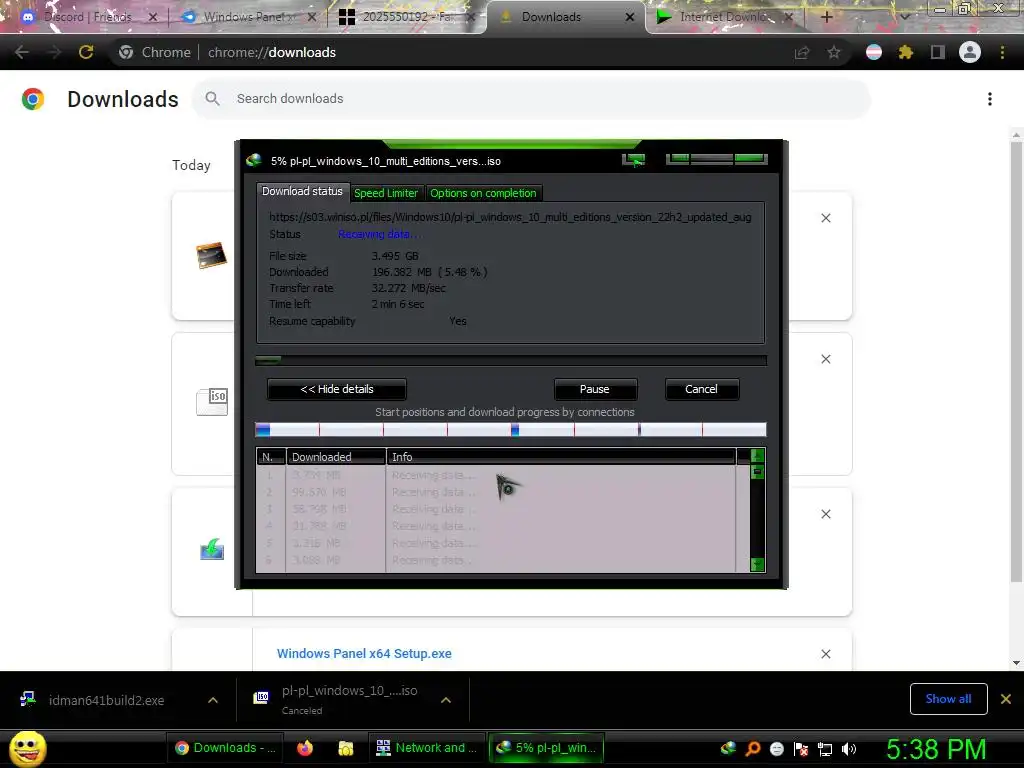1024x768 pixels.
Task: Click the overall download progress bar
Action: (x=511, y=360)
